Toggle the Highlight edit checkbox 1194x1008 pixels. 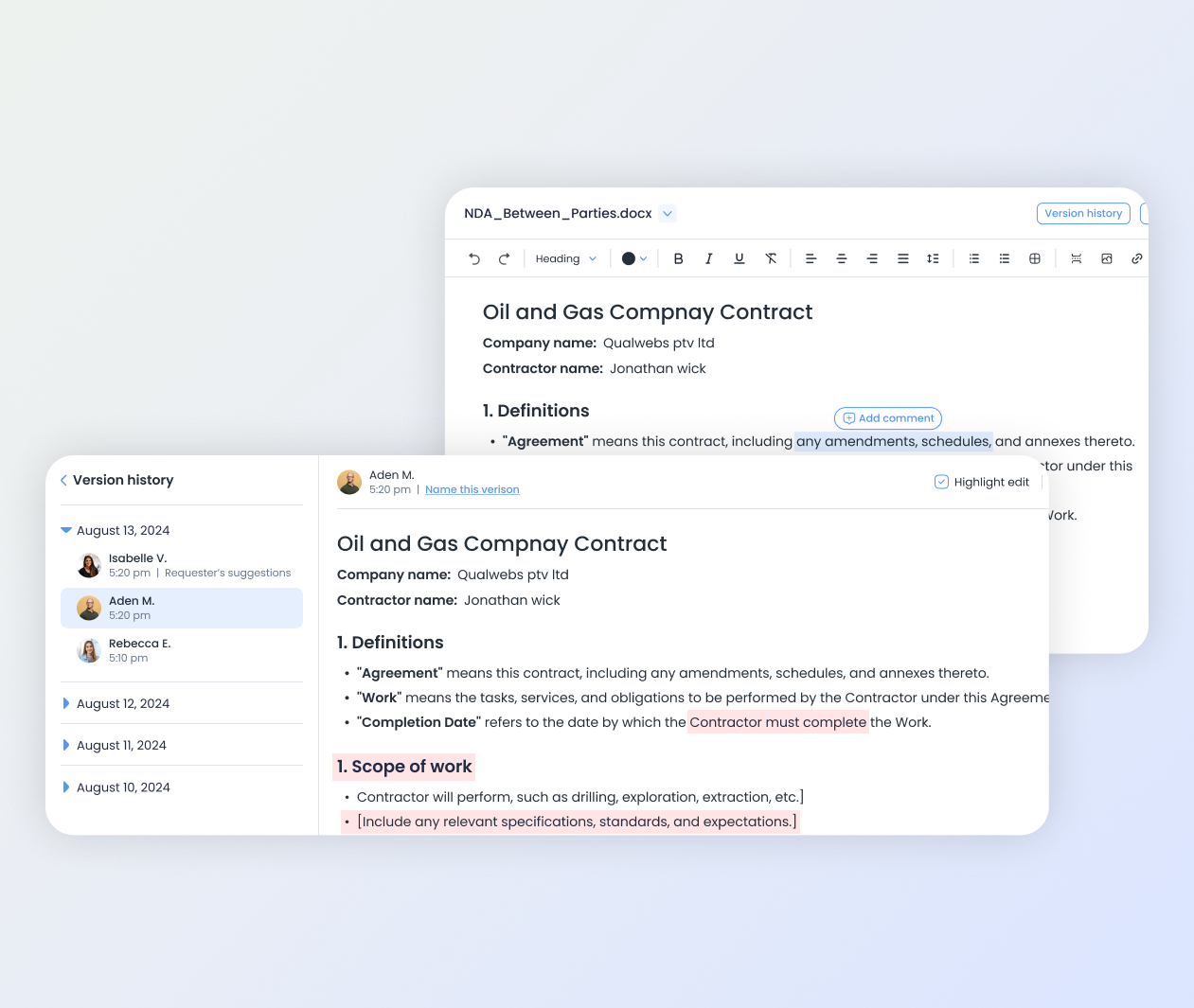[x=941, y=482]
